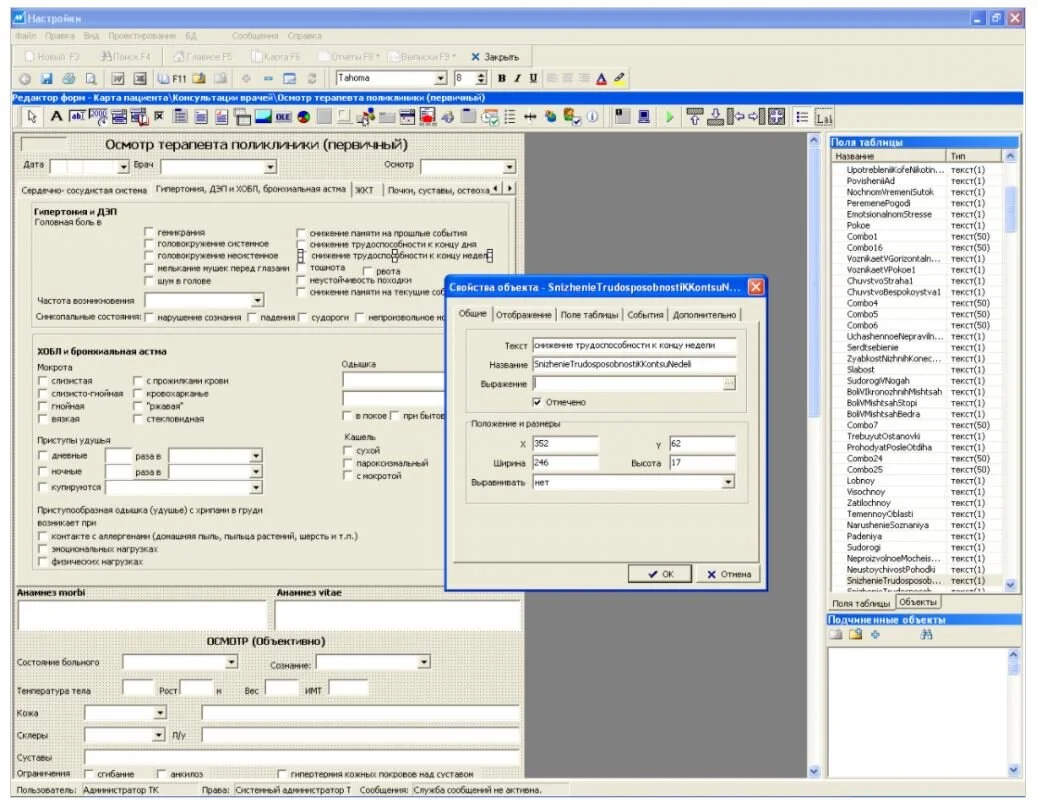Screen dimensions: 1038x806
Task: Click the binoculars search icon in Подчиненные объекты
Action: [926, 635]
